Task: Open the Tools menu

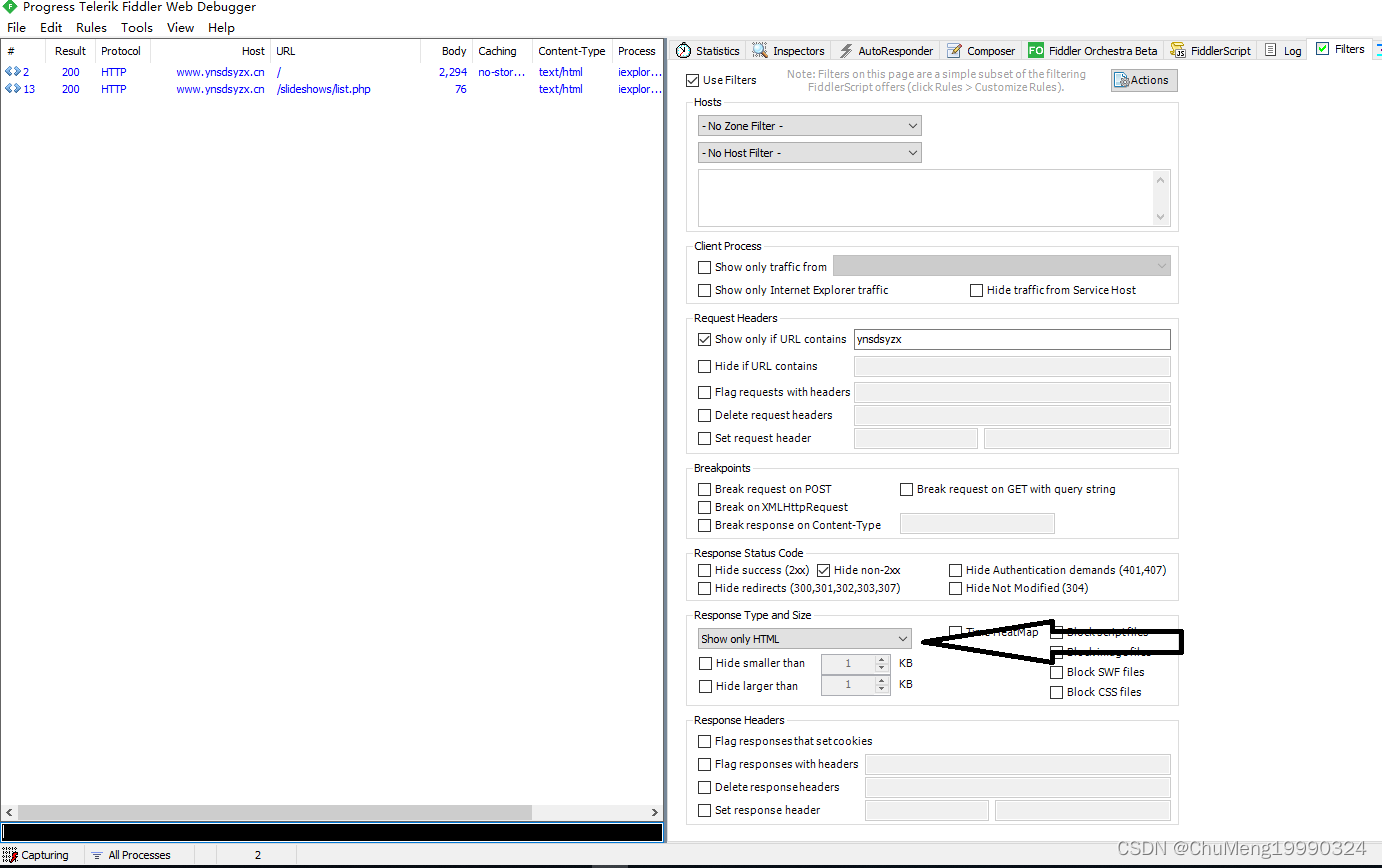Action: (x=137, y=28)
